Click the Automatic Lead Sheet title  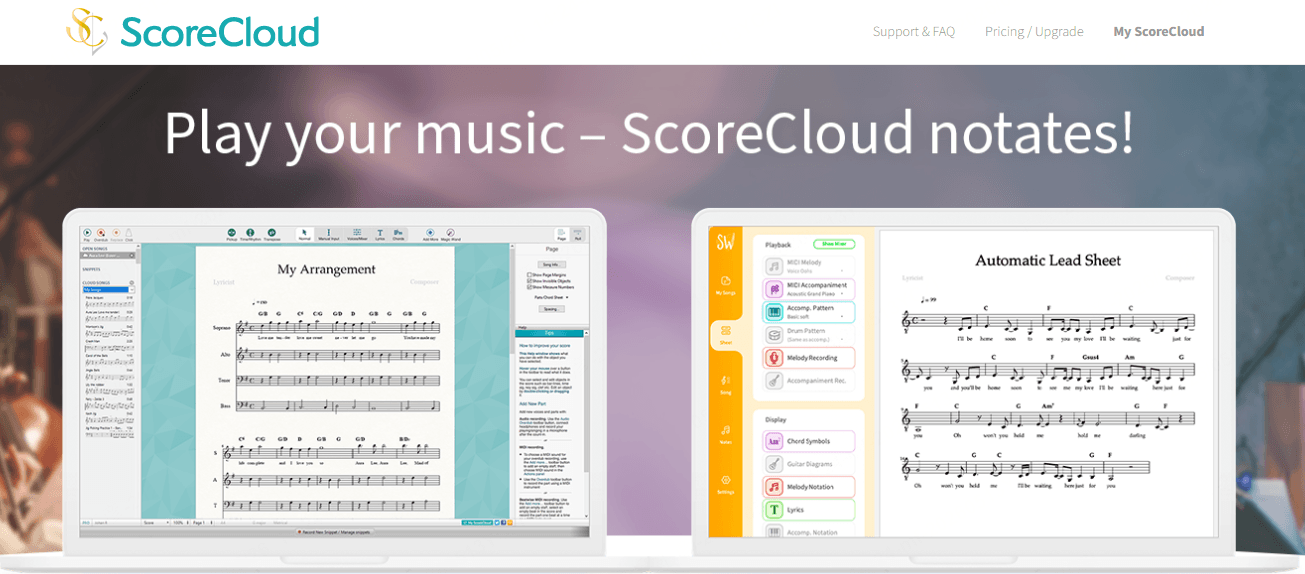pos(1048,260)
